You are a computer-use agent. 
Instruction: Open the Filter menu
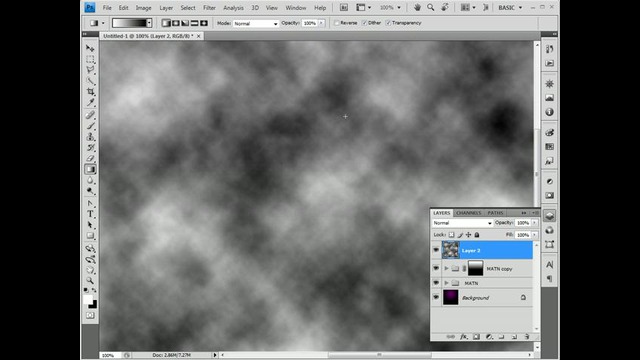209,8
